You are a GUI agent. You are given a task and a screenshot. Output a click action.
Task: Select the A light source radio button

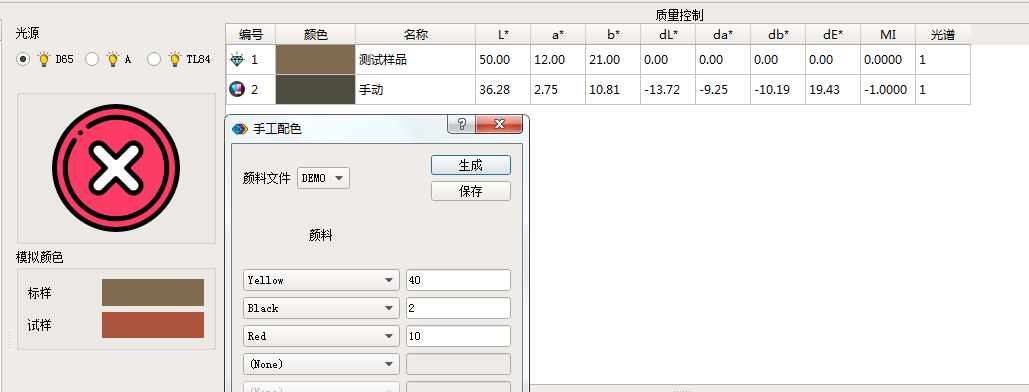92,59
